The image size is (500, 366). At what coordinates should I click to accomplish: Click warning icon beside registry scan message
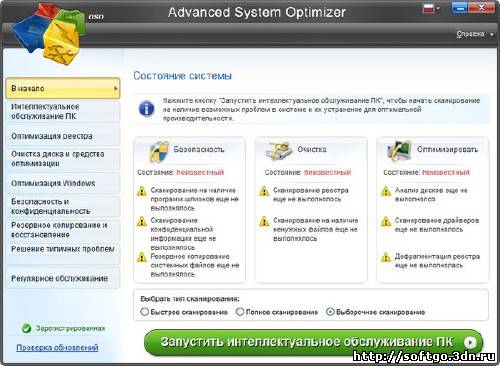(x=264, y=191)
